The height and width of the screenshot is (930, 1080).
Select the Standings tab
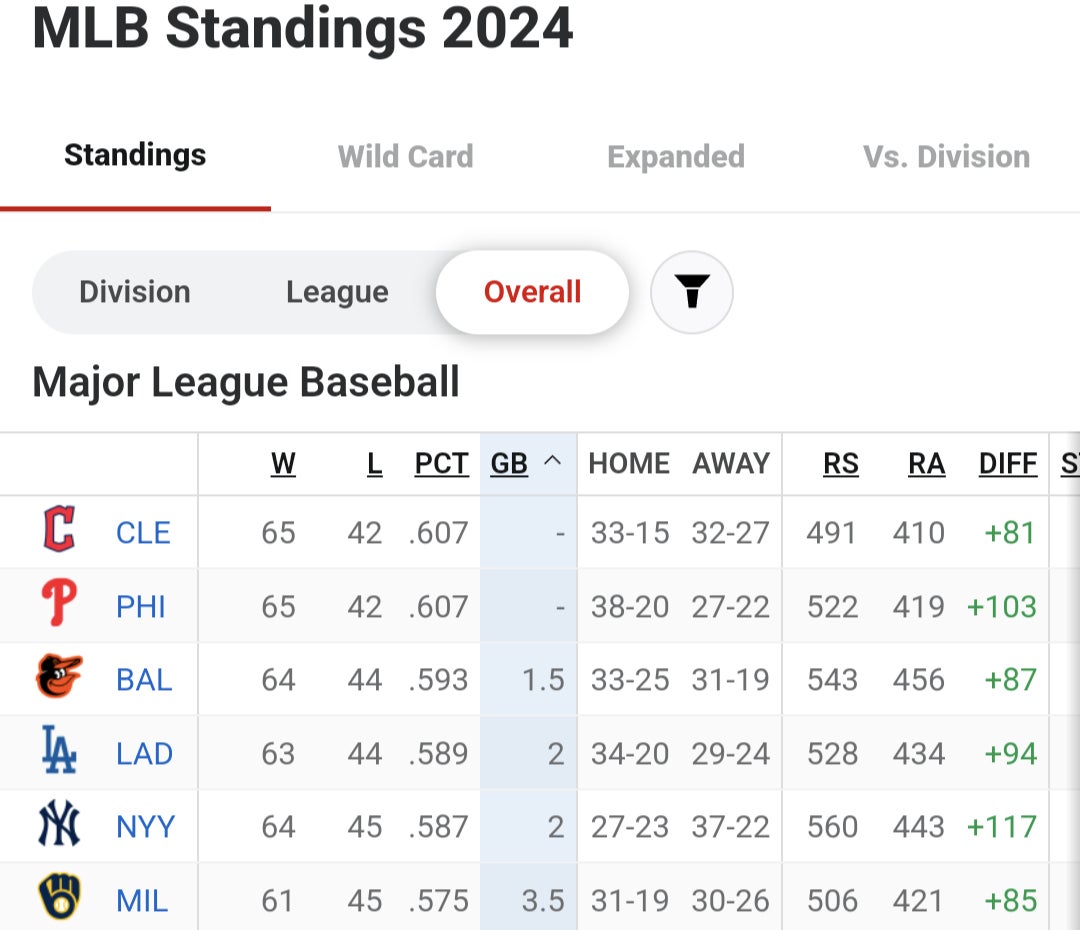[135, 155]
